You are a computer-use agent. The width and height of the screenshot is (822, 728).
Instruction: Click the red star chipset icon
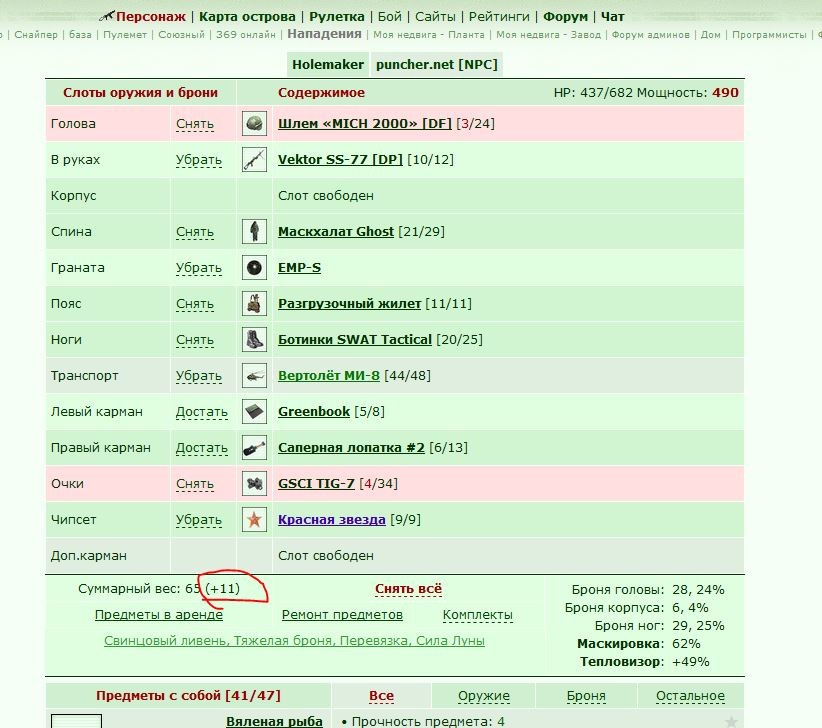(x=254, y=519)
